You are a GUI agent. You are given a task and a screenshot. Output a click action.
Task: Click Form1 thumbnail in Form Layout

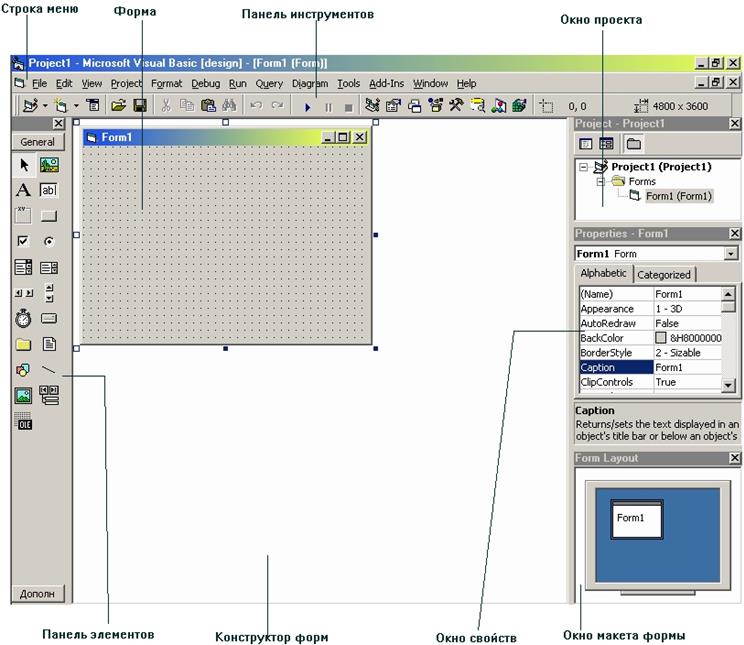637,519
